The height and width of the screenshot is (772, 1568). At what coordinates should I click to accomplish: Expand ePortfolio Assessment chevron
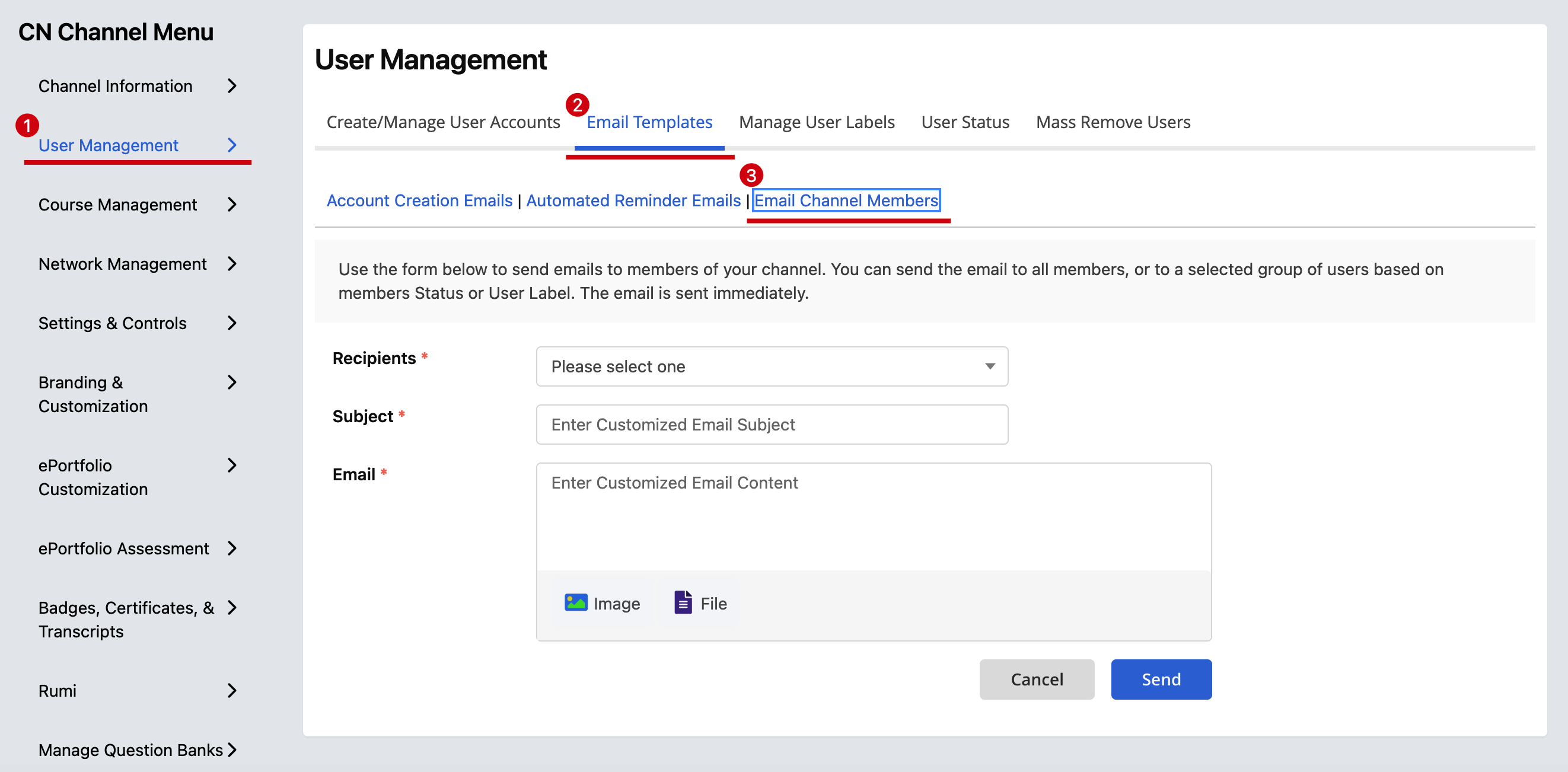click(x=232, y=548)
